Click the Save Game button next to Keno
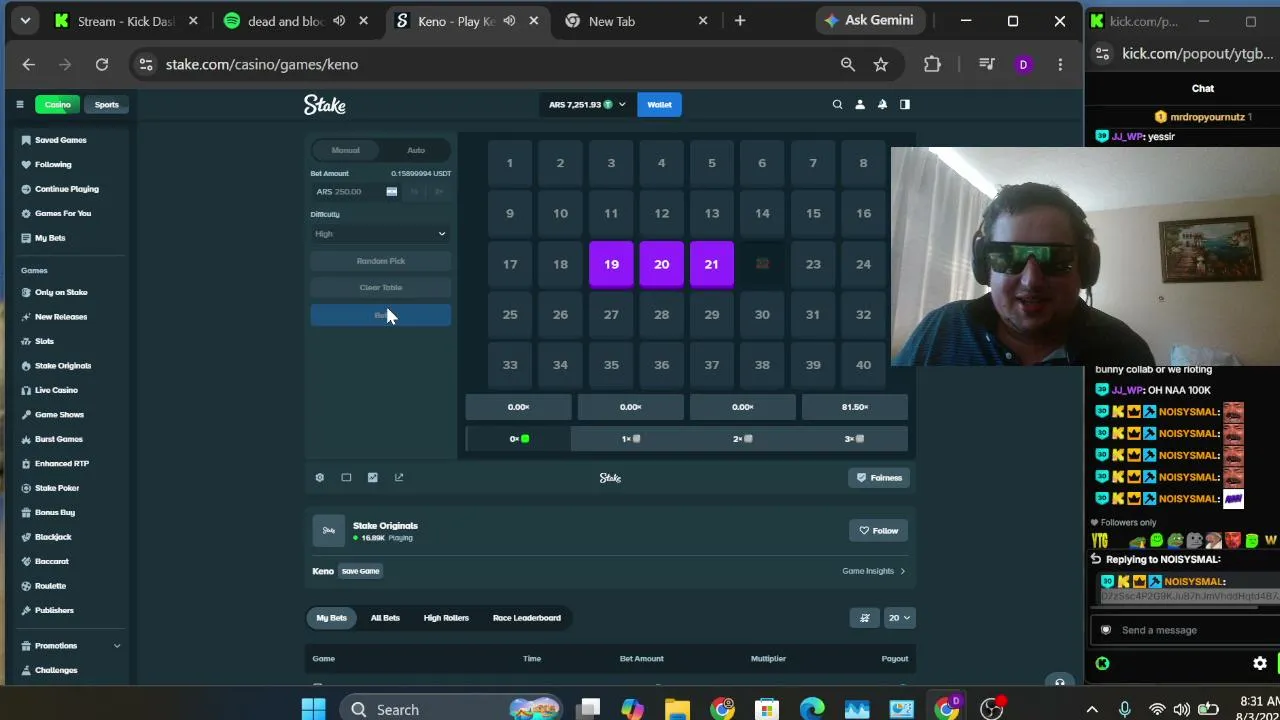 point(361,571)
